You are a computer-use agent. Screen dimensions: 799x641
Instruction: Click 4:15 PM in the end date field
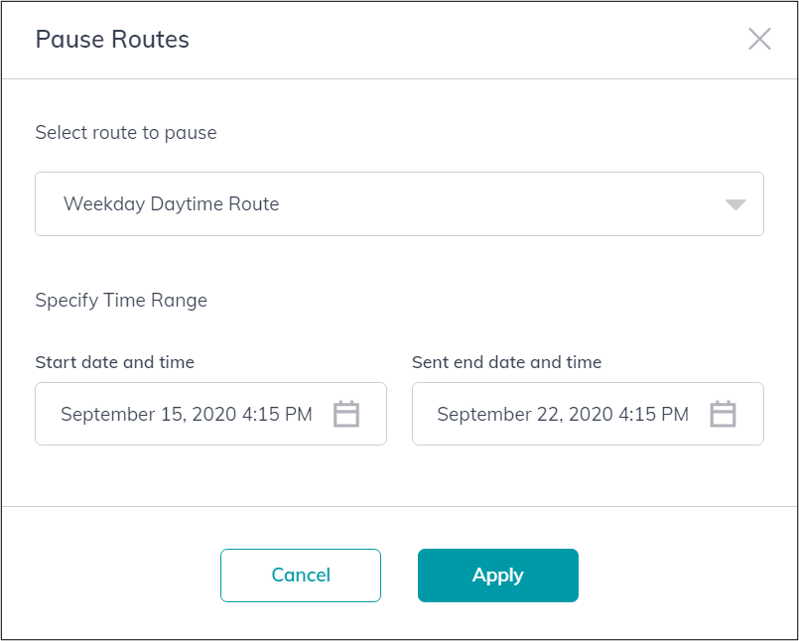coord(654,414)
